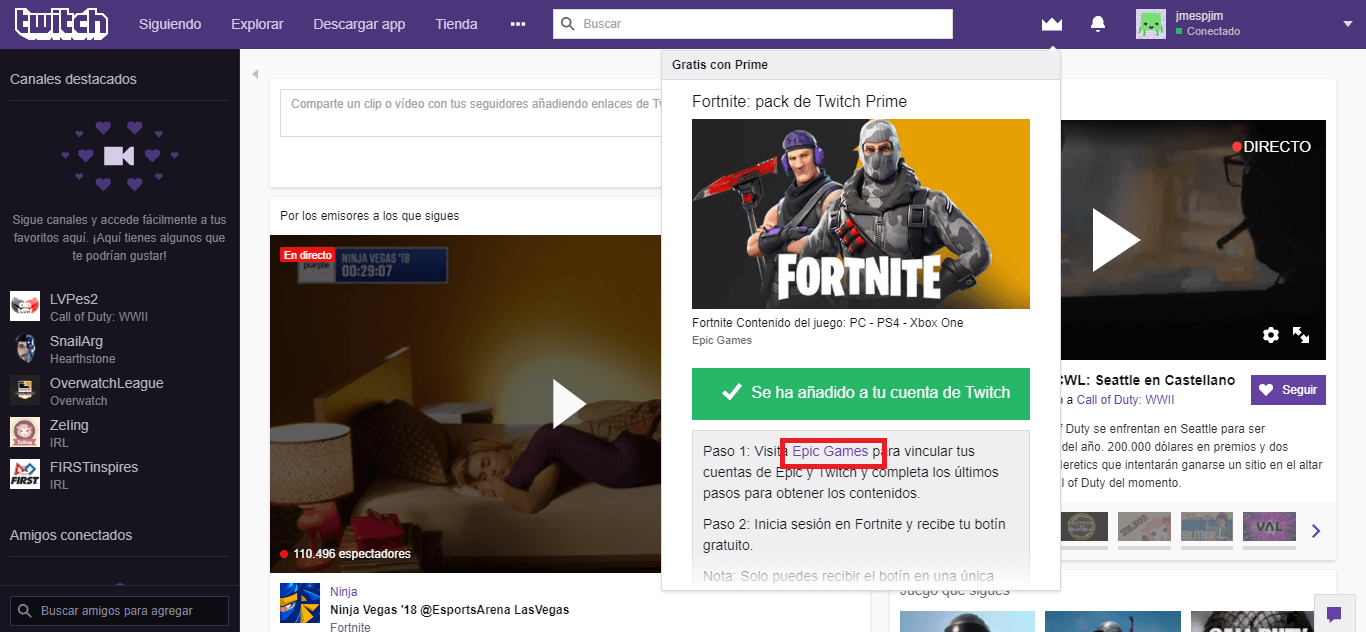
Task: Open Descargar app in navigation
Action: 359,24
